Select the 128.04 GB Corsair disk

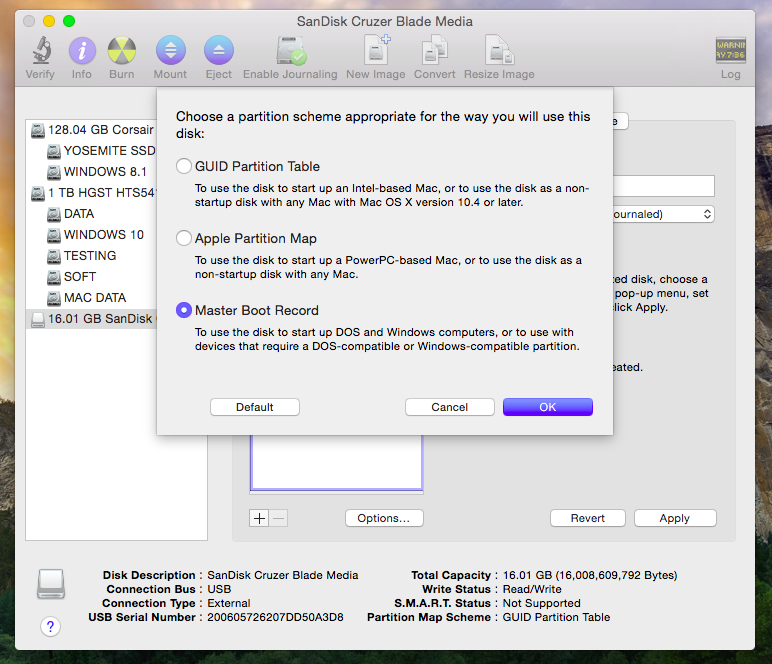[93, 130]
